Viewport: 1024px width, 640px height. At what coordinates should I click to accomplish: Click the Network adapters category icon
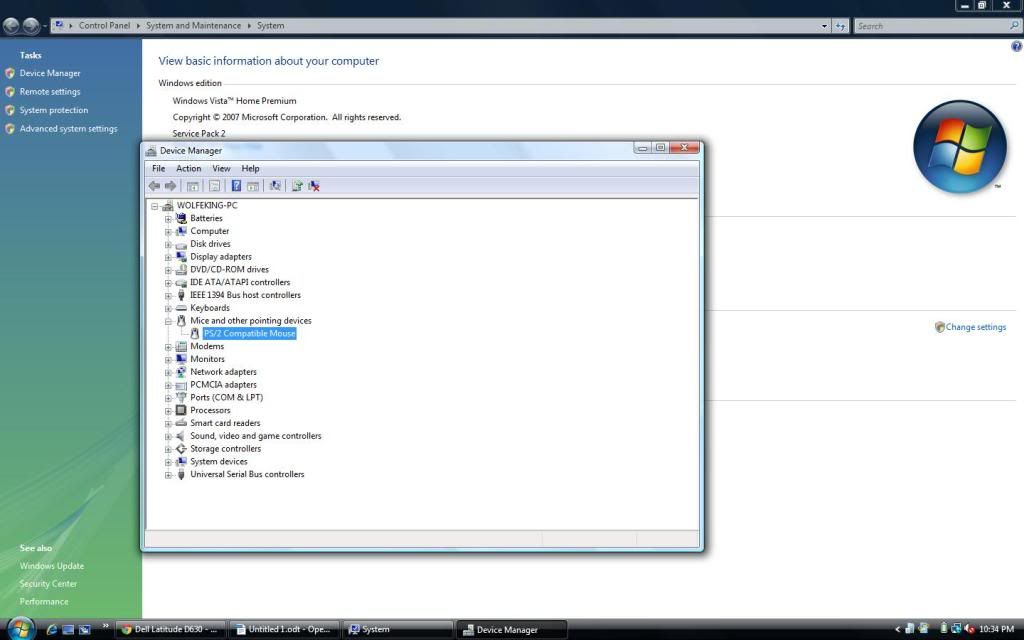pyautogui.click(x=181, y=372)
